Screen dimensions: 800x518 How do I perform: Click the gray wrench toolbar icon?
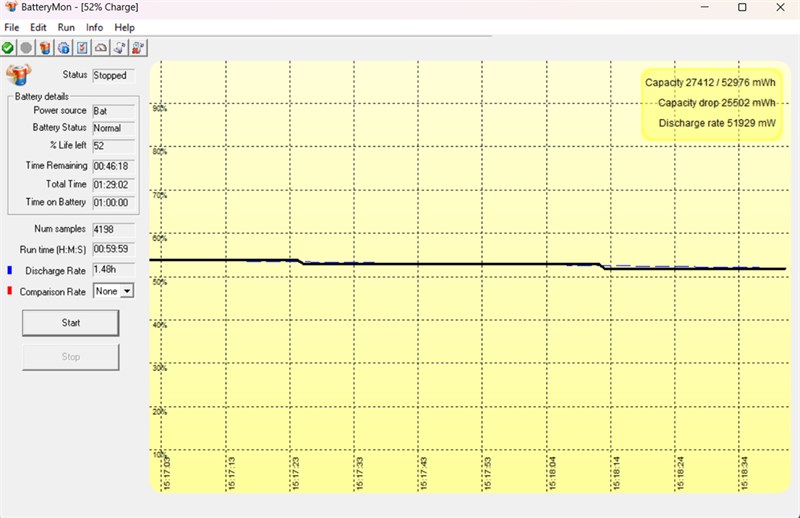click(119, 48)
